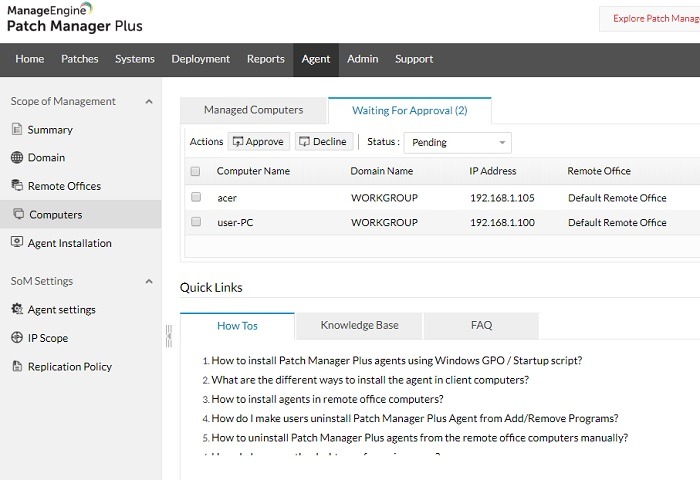The width and height of the screenshot is (700, 480).
Task: Collapse the SoM Settings section
Action: pos(149,281)
